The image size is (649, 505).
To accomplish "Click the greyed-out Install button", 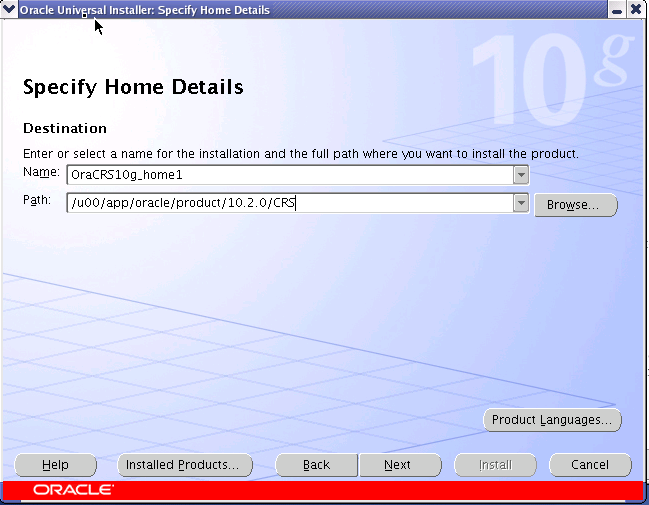I will [495, 465].
